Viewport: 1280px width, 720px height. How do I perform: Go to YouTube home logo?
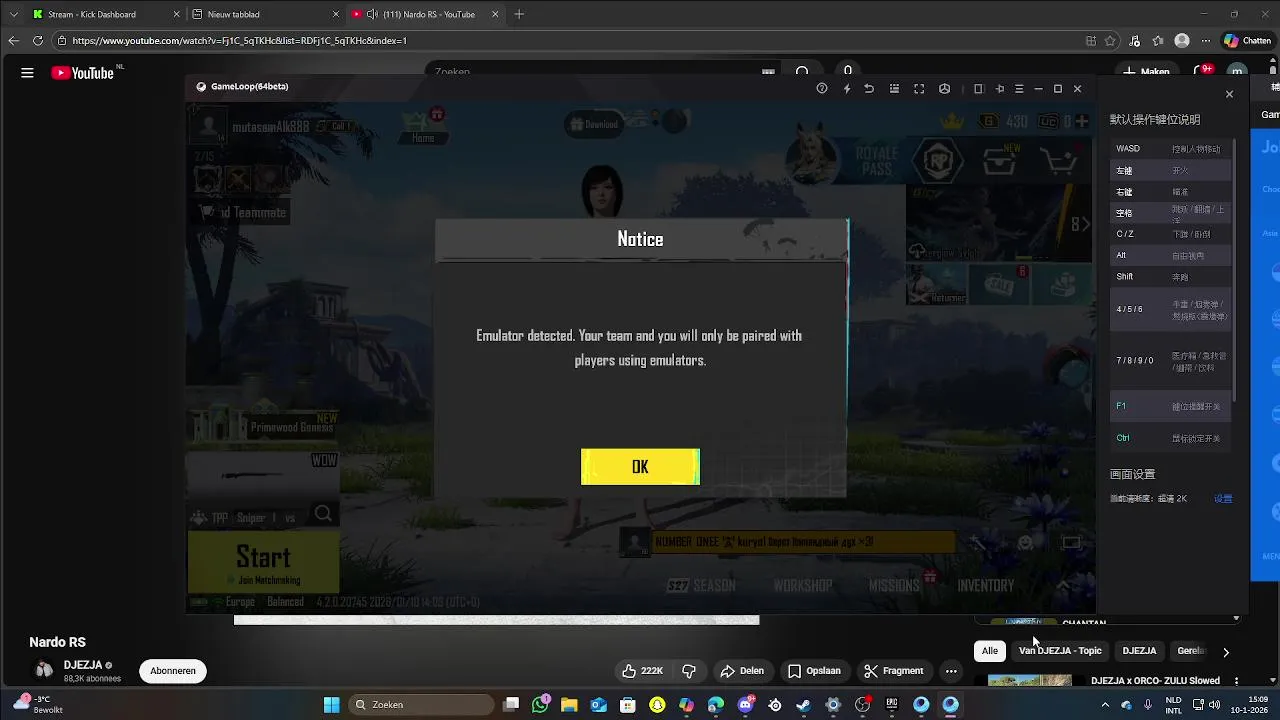pyautogui.click(x=82, y=72)
